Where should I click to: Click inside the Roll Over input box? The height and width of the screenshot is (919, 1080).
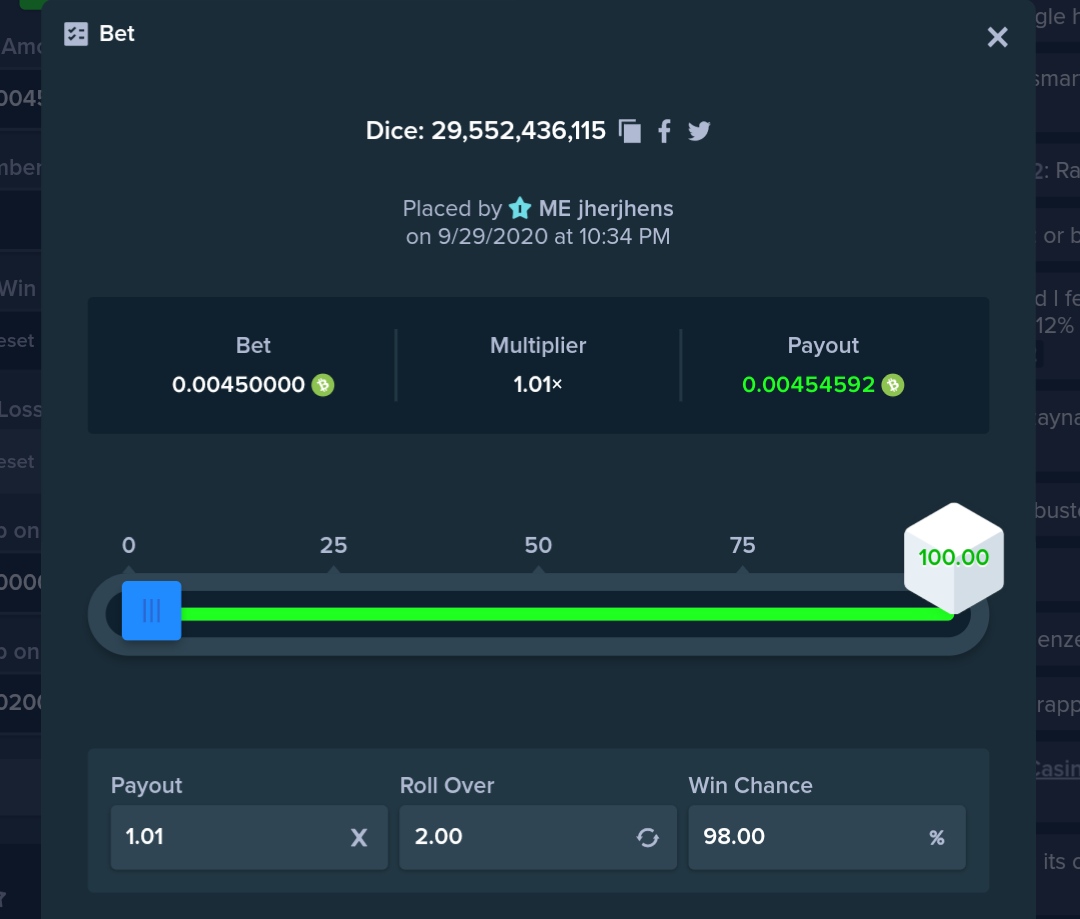coord(500,837)
